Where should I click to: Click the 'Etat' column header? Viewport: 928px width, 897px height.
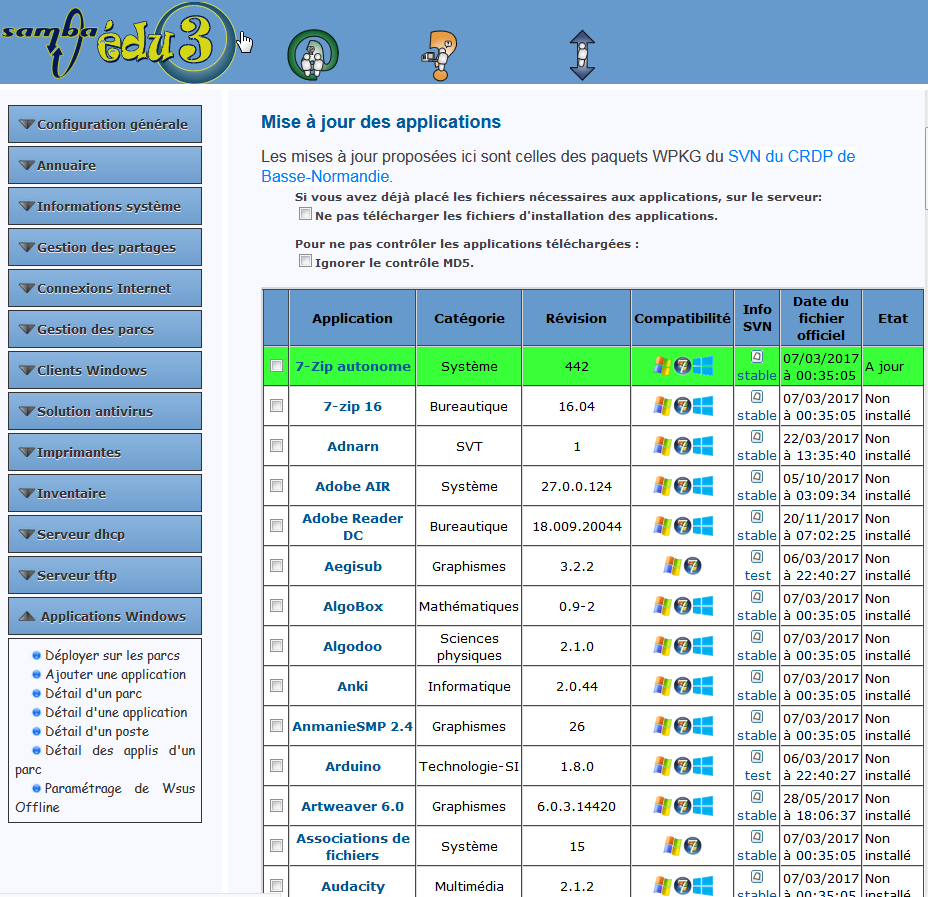point(892,318)
